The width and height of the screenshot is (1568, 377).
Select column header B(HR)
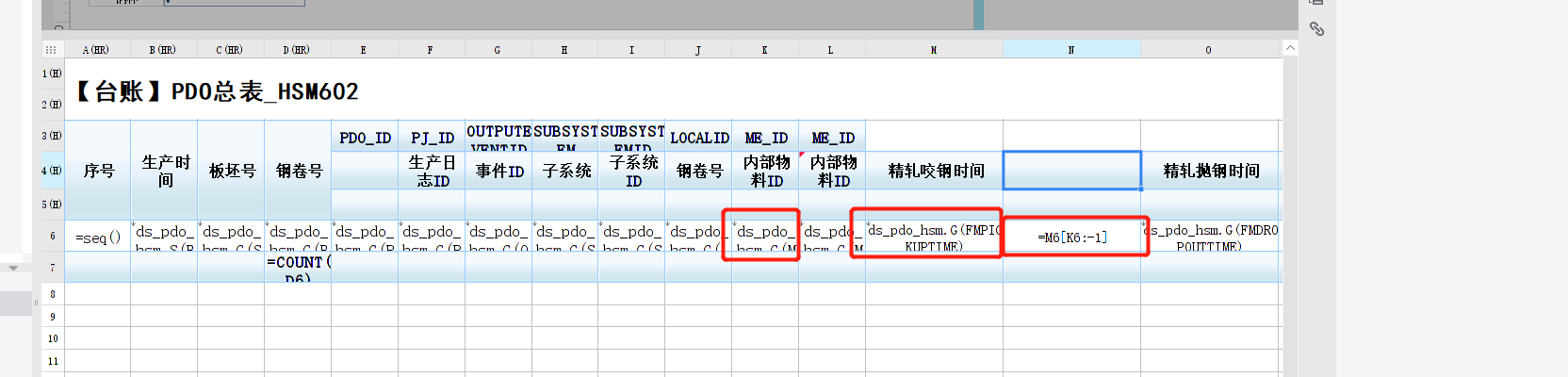click(163, 50)
